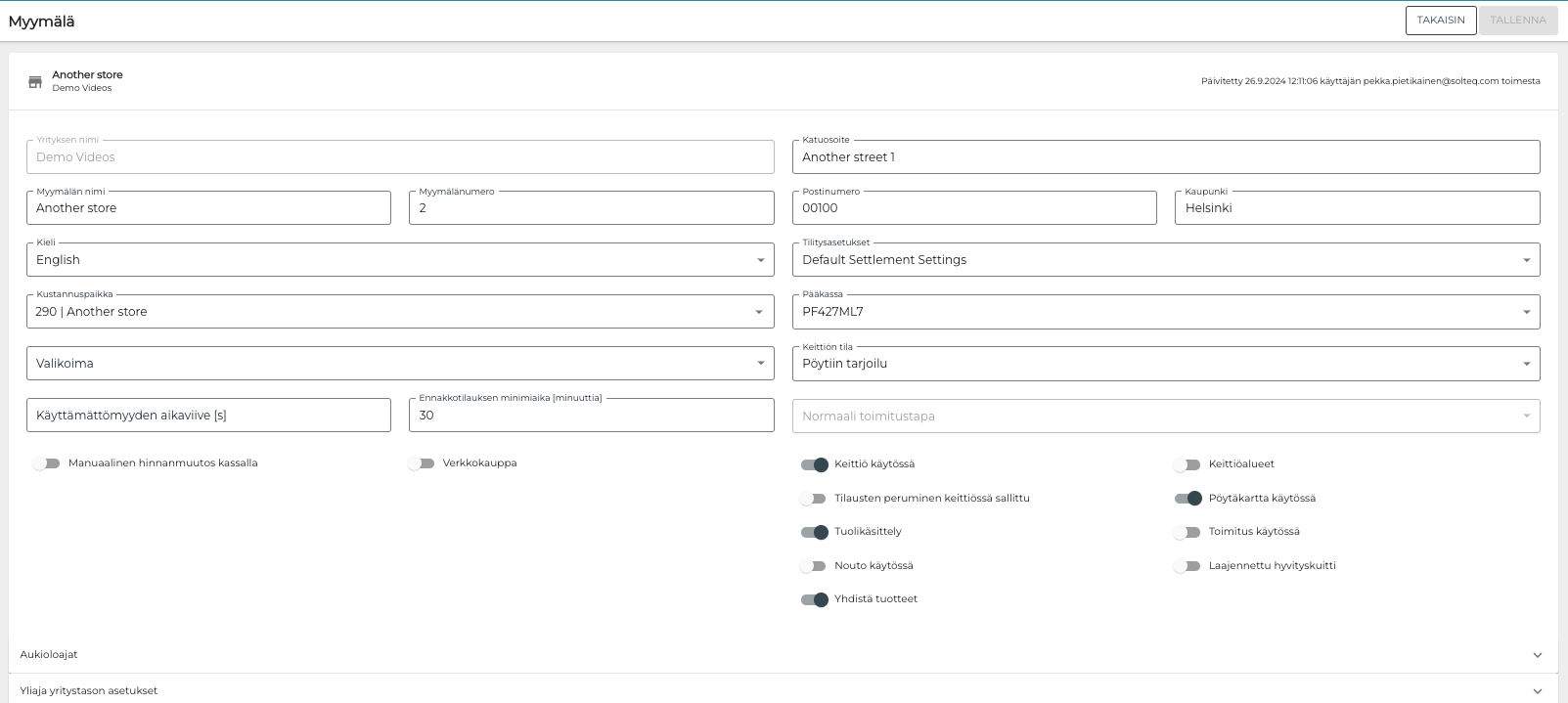The width and height of the screenshot is (1568, 703).
Task: Toggle the Pöytäkartta käytössä switch off
Action: [x=1187, y=499]
